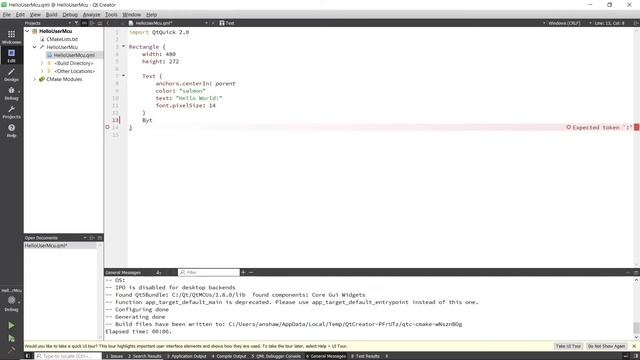Click the Line 13 Col position indicator
This screenshot has width=640, height=360.
pyautogui.click(x=610, y=23)
